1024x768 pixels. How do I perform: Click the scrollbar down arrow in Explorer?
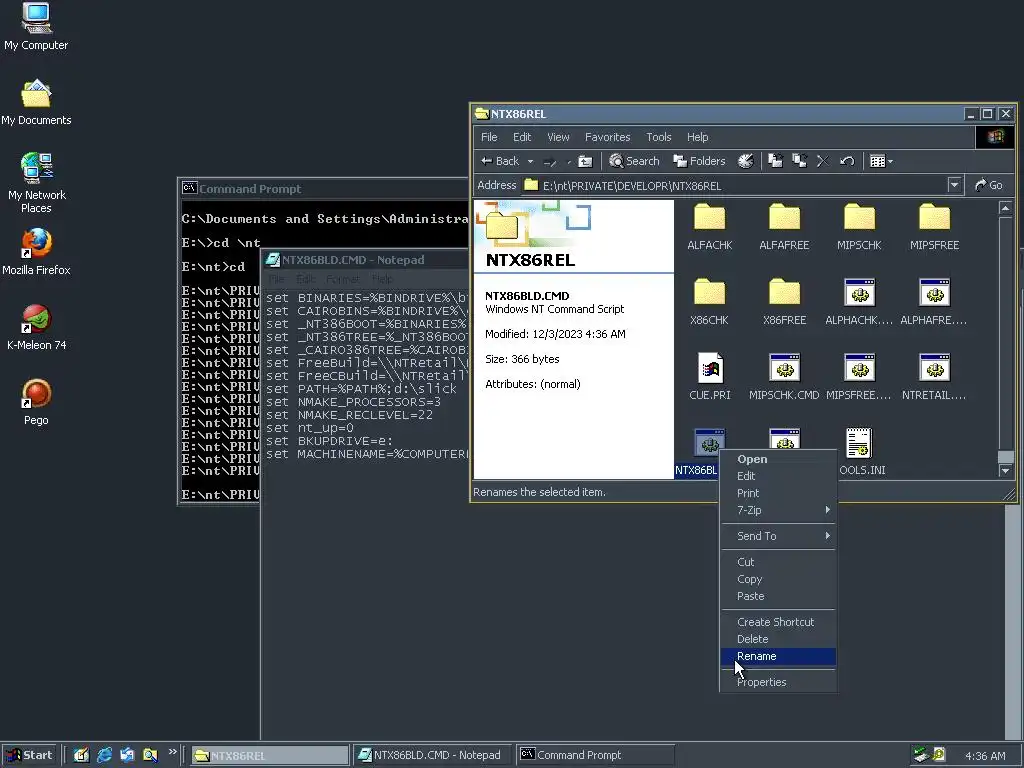coord(1005,471)
